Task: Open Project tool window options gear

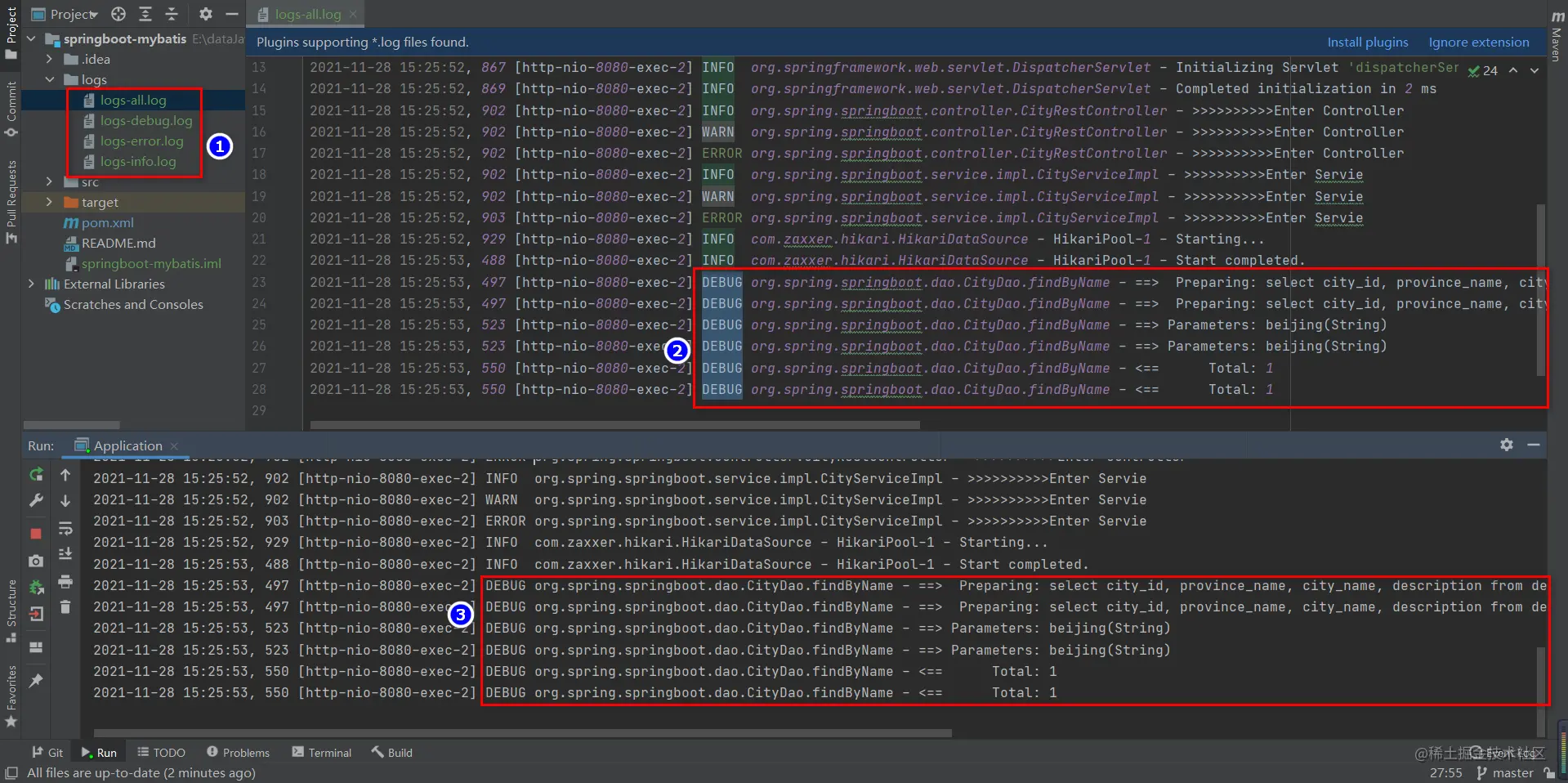Action: coord(206,14)
